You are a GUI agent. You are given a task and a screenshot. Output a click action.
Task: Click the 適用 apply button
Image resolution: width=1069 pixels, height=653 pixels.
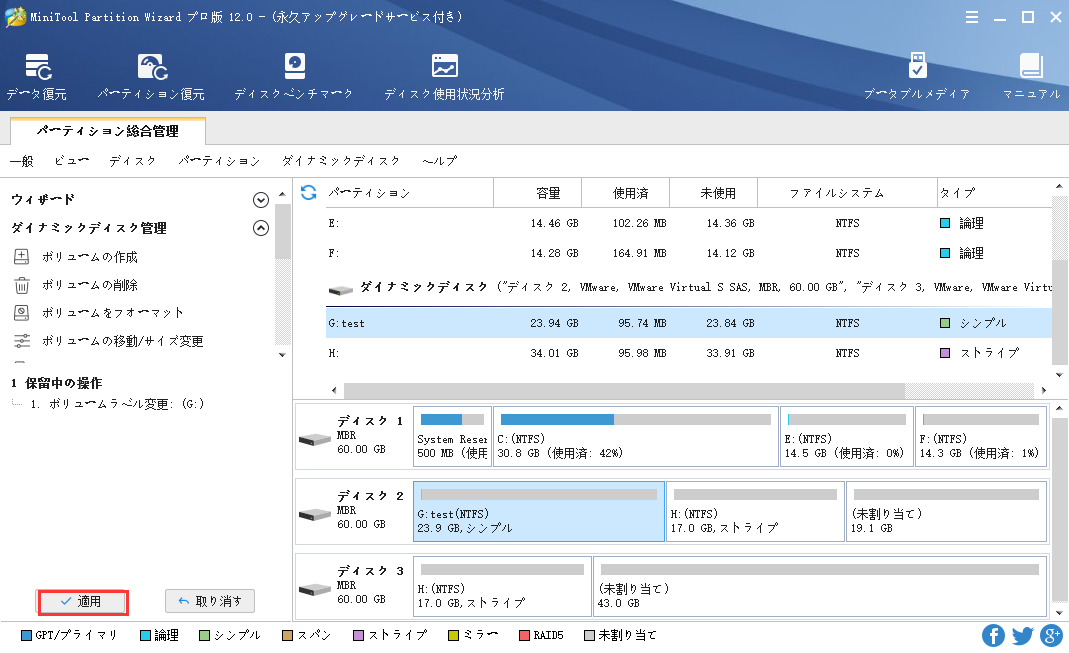(83, 601)
